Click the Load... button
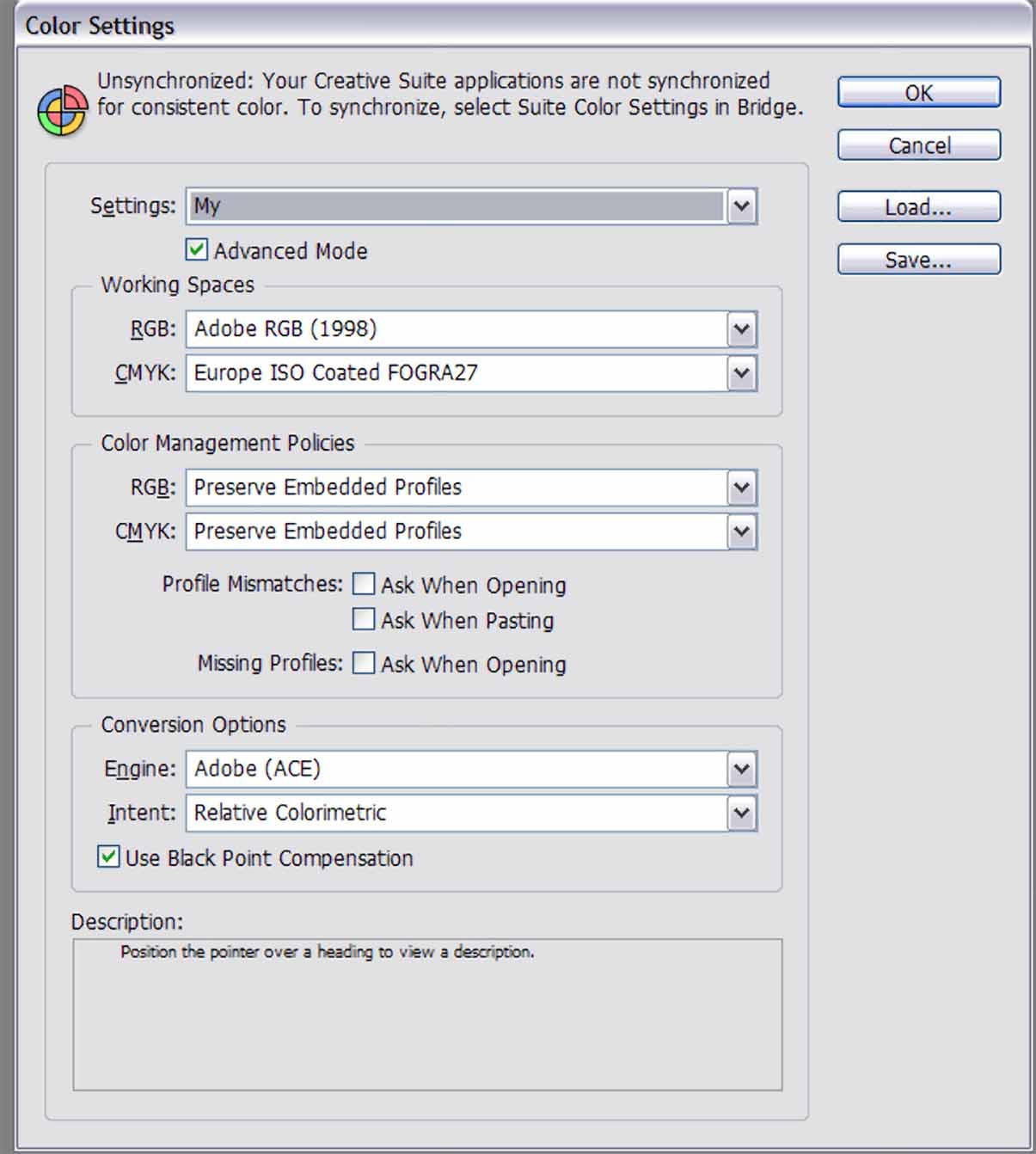Viewport: 1036px width, 1154px height. coord(919,206)
